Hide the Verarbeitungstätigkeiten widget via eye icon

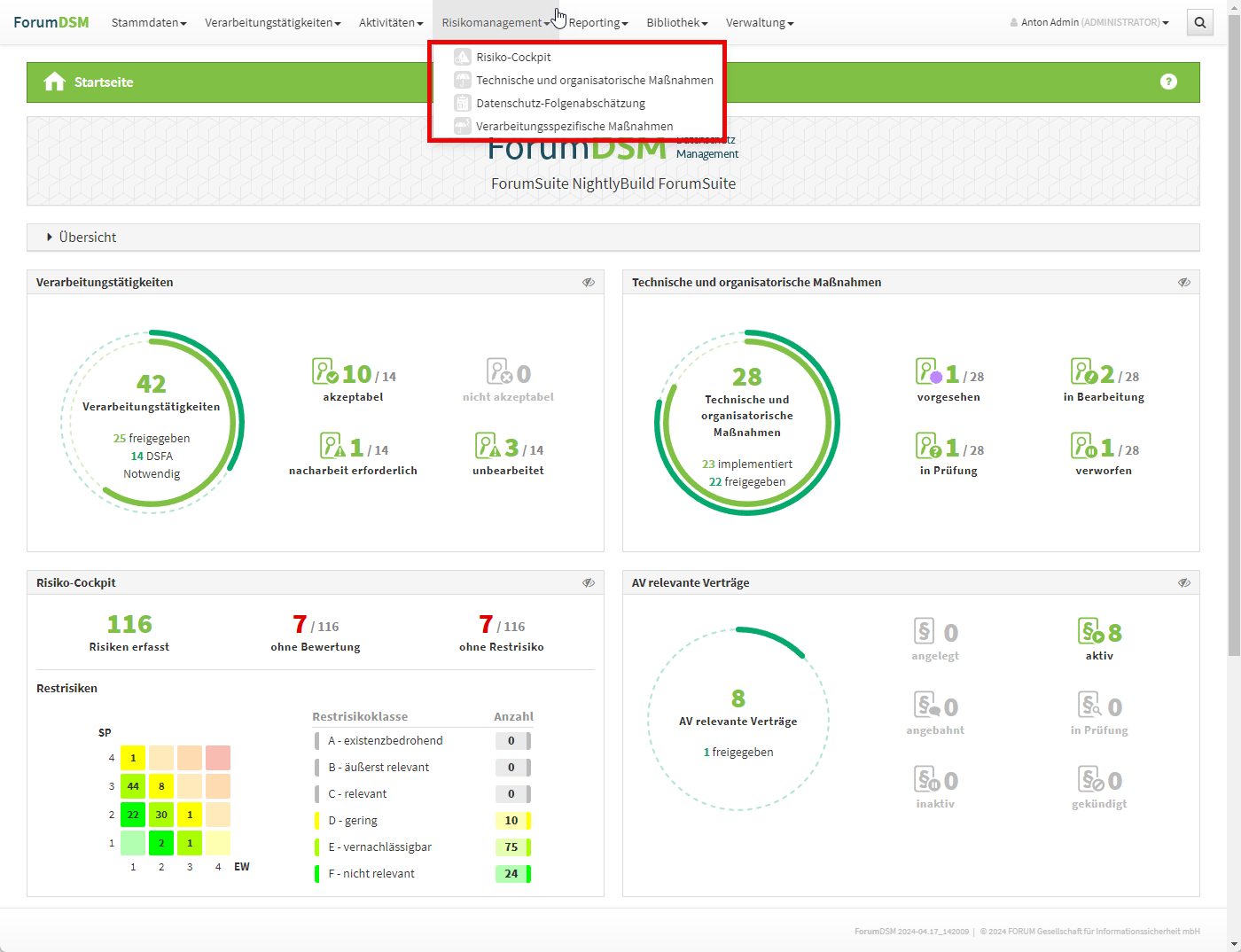pyautogui.click(x=588, y=283)
